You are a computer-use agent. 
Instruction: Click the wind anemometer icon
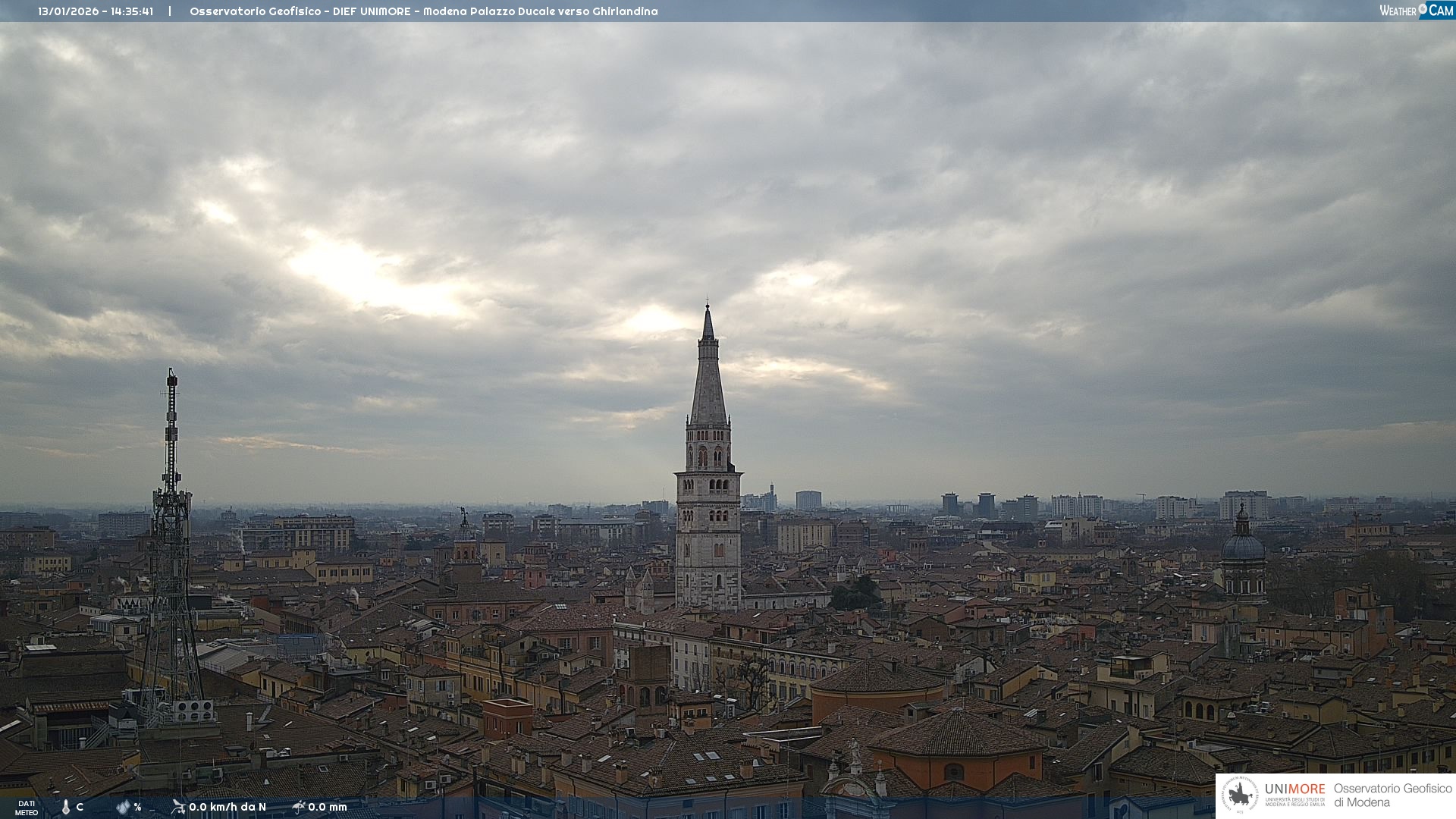tap(178, 807)
